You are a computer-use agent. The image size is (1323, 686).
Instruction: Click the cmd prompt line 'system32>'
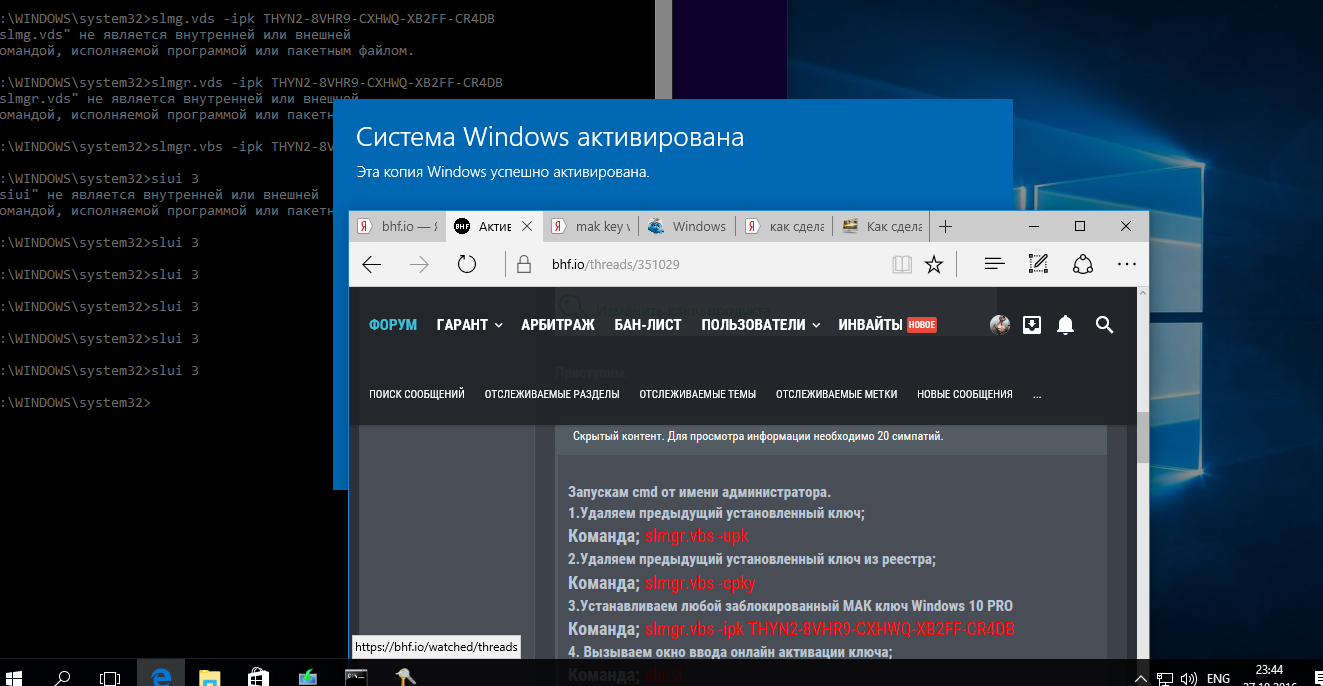pyautogui.click(x=75, y=402)
